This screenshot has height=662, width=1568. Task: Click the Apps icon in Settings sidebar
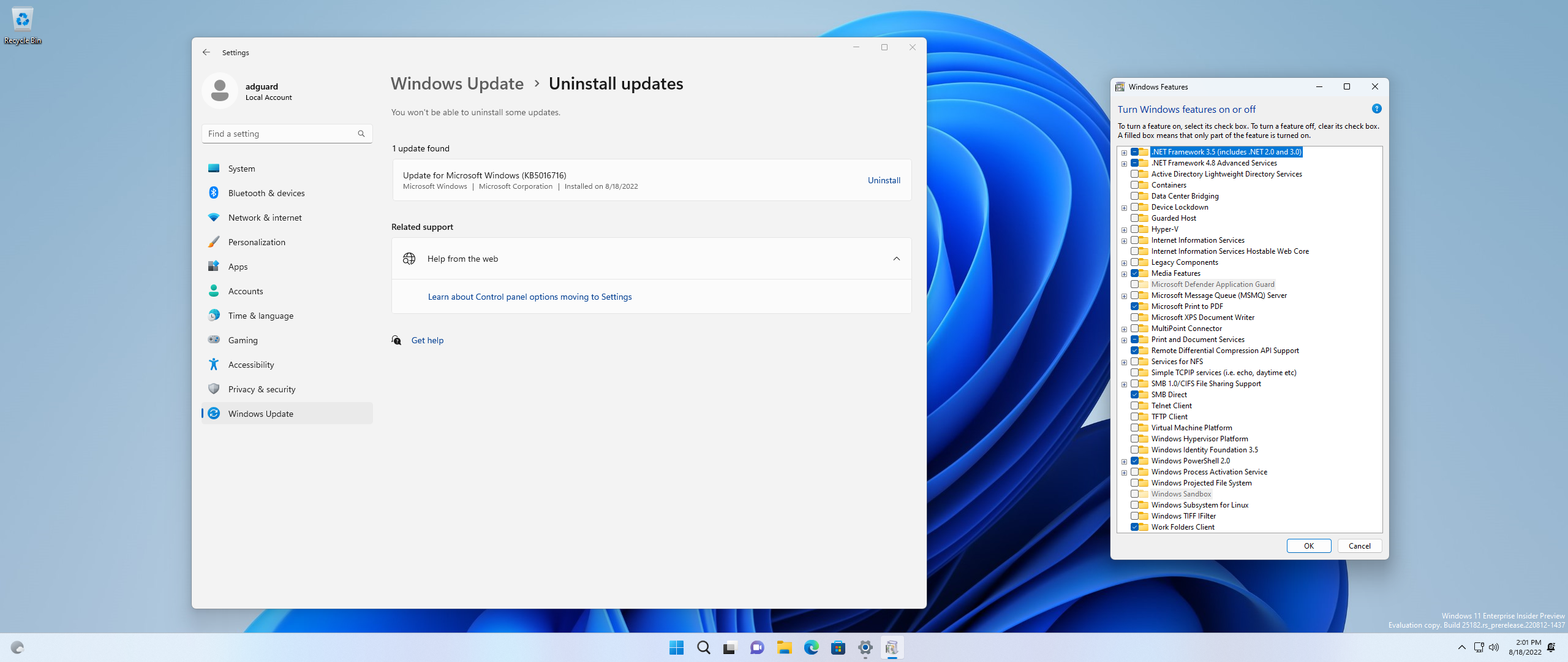pyautogui.click(x=214, y=267)
